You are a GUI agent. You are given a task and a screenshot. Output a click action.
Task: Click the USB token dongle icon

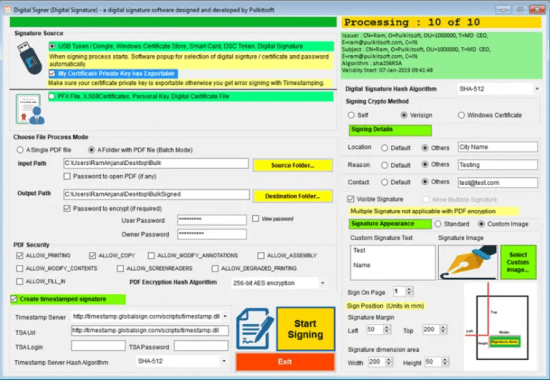29,58
